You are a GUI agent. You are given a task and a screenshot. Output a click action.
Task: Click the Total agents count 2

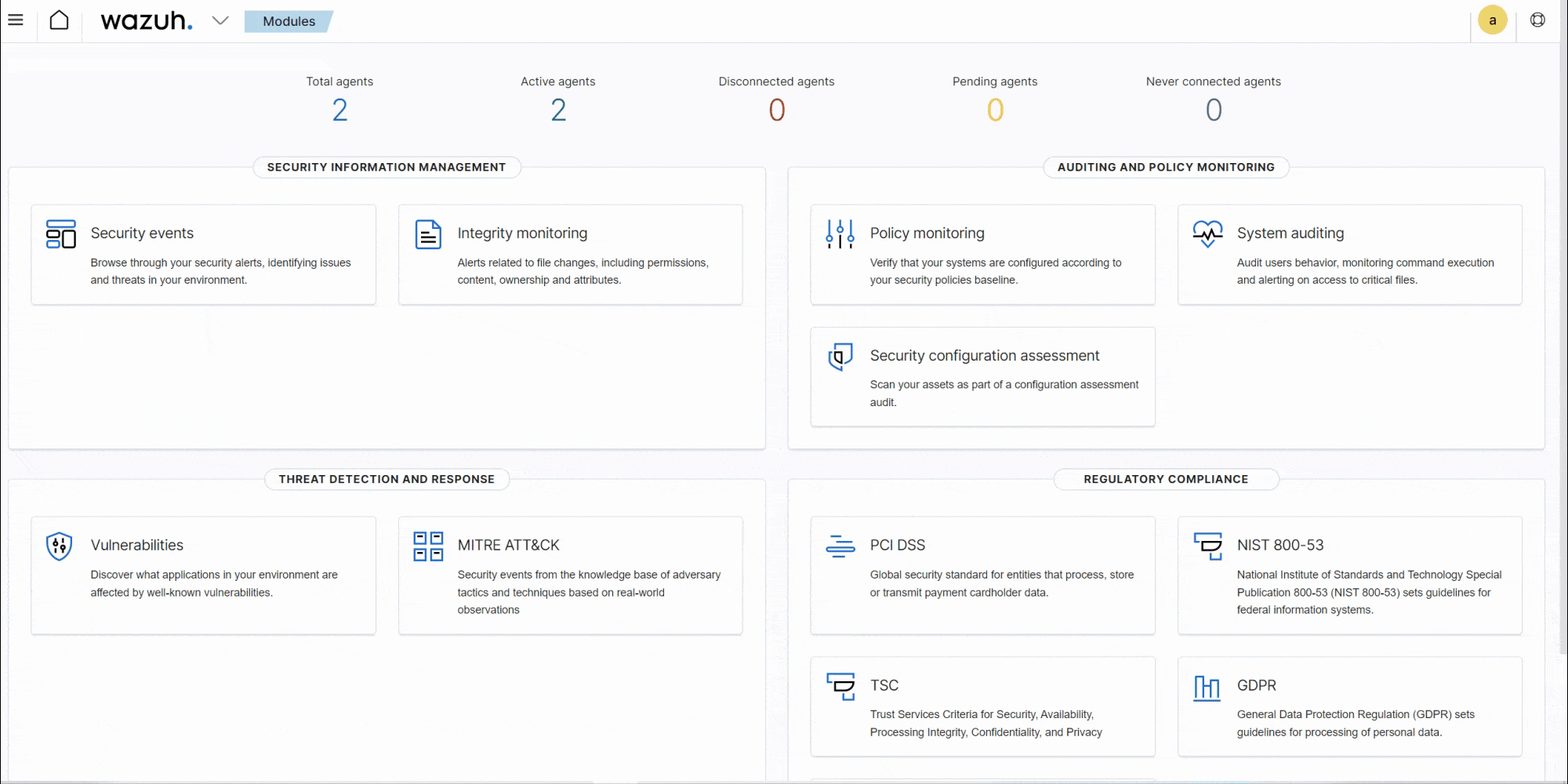pyautogui.click(x=339, y=110)
